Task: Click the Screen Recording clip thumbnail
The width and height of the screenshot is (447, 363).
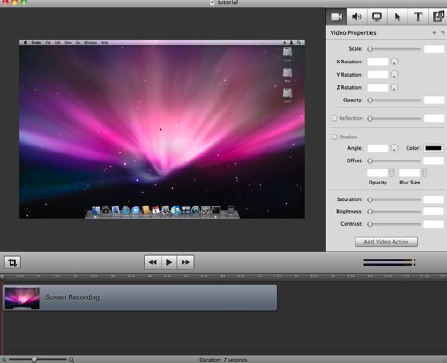Action: 22,298
